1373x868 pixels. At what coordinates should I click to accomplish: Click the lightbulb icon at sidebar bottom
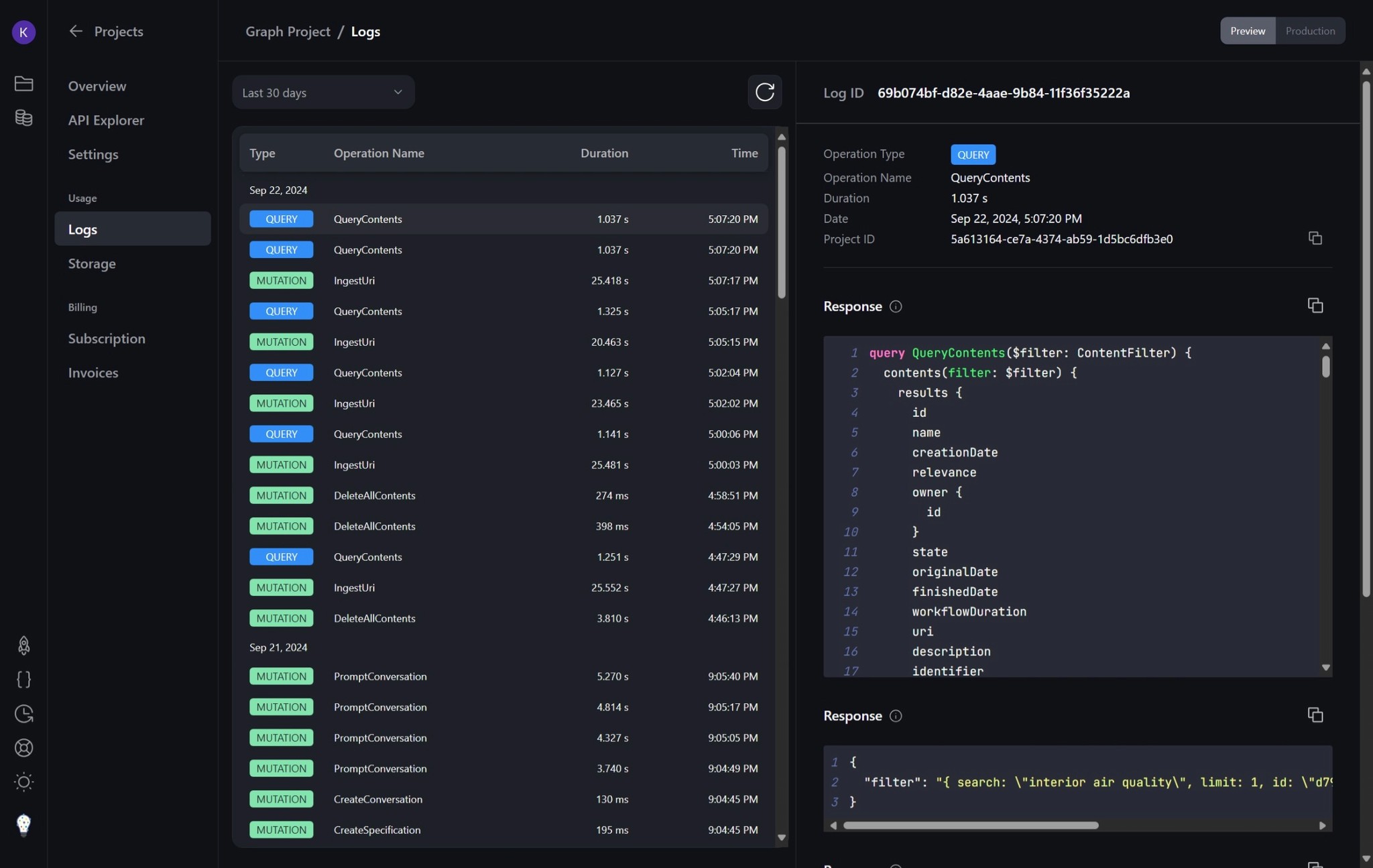24,824
